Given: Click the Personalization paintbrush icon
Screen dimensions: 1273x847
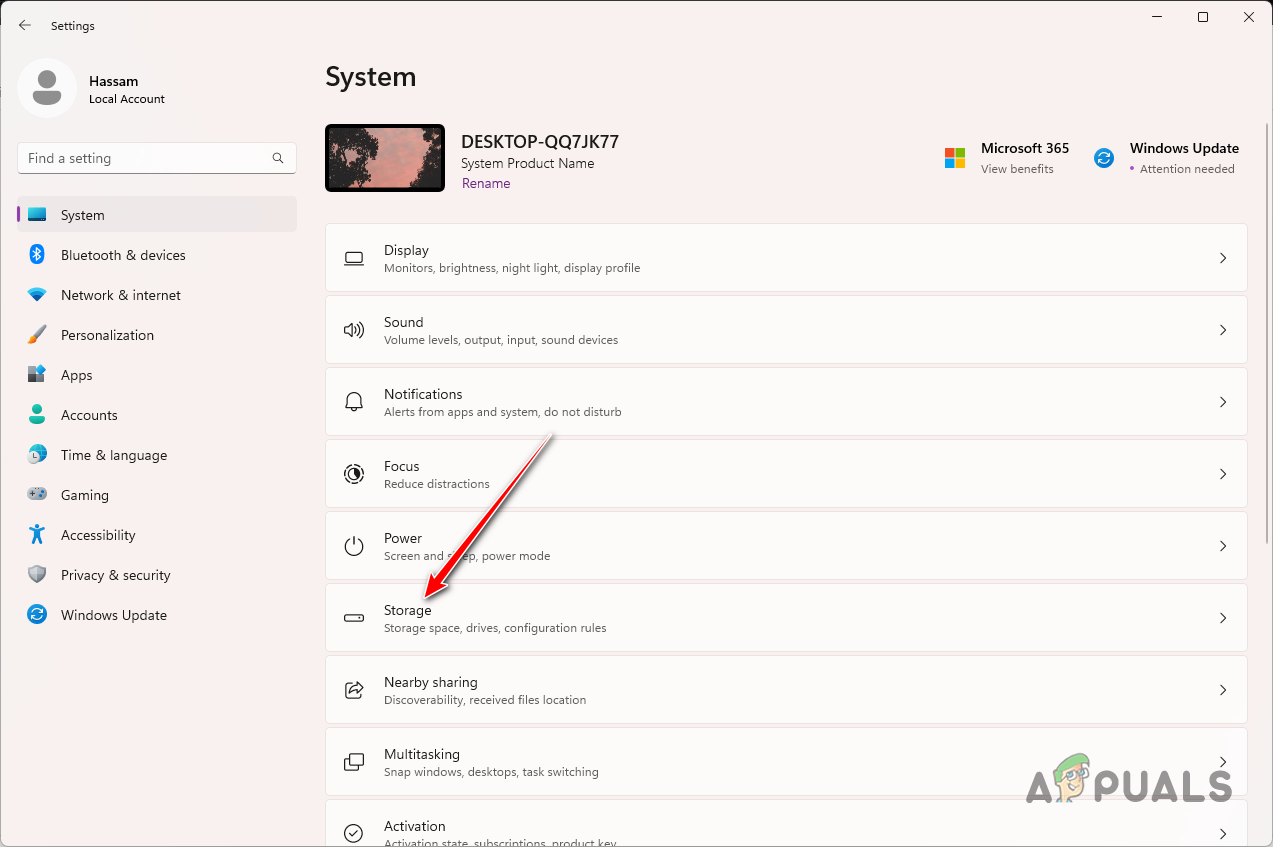Looking at the screenshot, I should (x=37, y=335).
